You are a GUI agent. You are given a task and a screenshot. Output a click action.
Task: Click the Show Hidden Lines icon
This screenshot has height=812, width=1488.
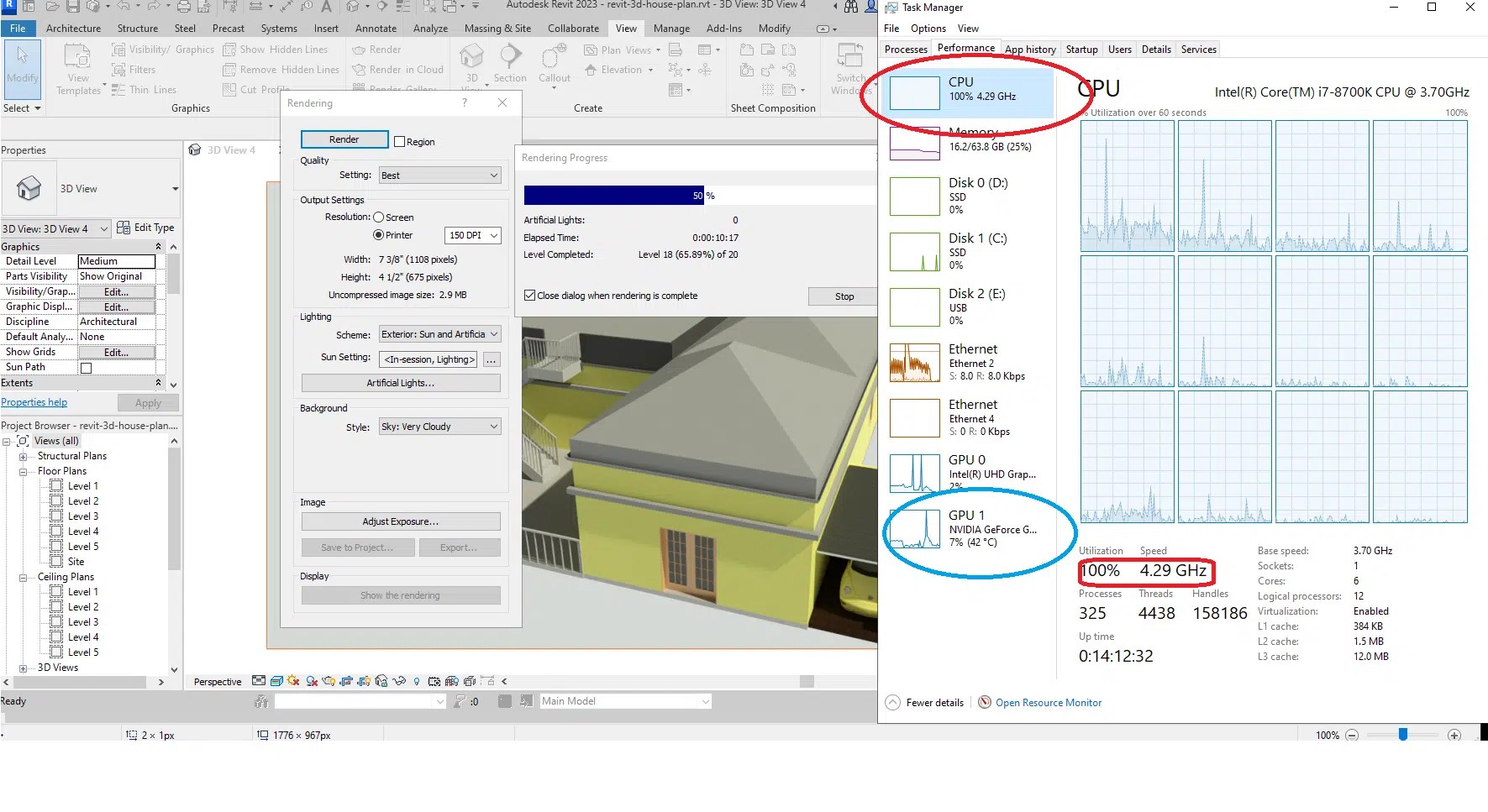pyautogui.click(x=229, y=49)
